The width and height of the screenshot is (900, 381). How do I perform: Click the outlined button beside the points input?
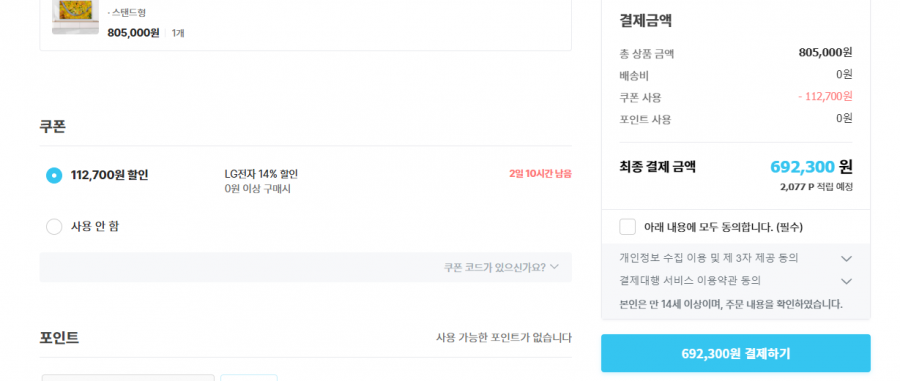249,378
